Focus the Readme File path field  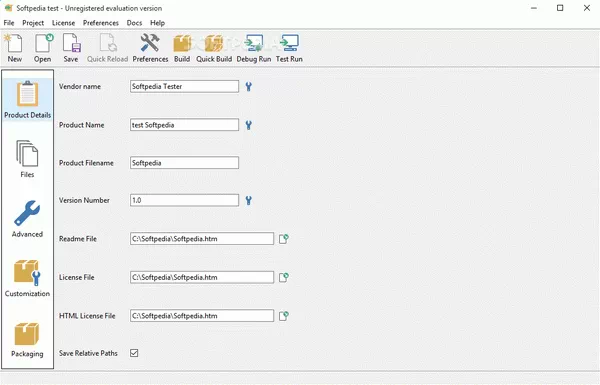click(x=202, y=239)
